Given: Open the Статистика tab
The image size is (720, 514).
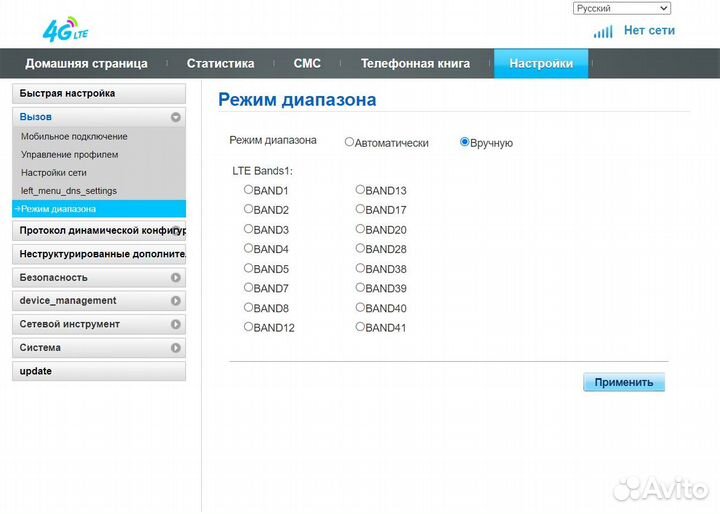Looking at the screenshot, I should [x=220, y=63].
